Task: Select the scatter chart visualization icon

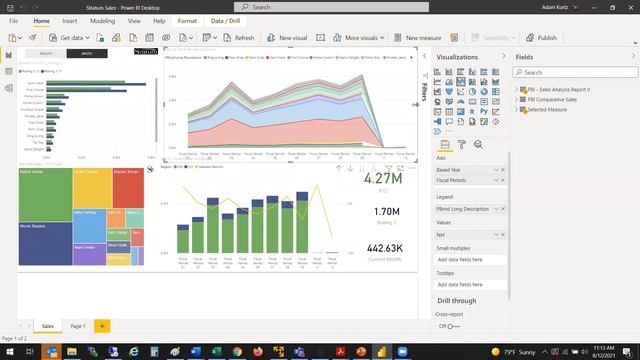Action: coord(461,92)
